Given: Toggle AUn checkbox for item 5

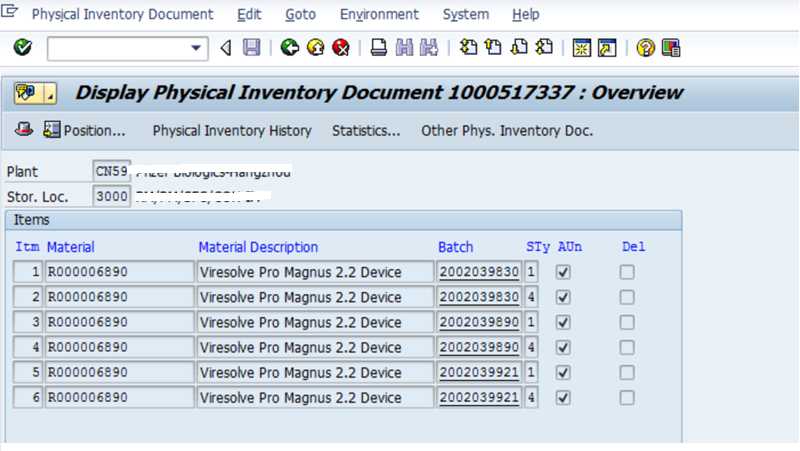Looking at the screenshot, I should tap(563, 372).
